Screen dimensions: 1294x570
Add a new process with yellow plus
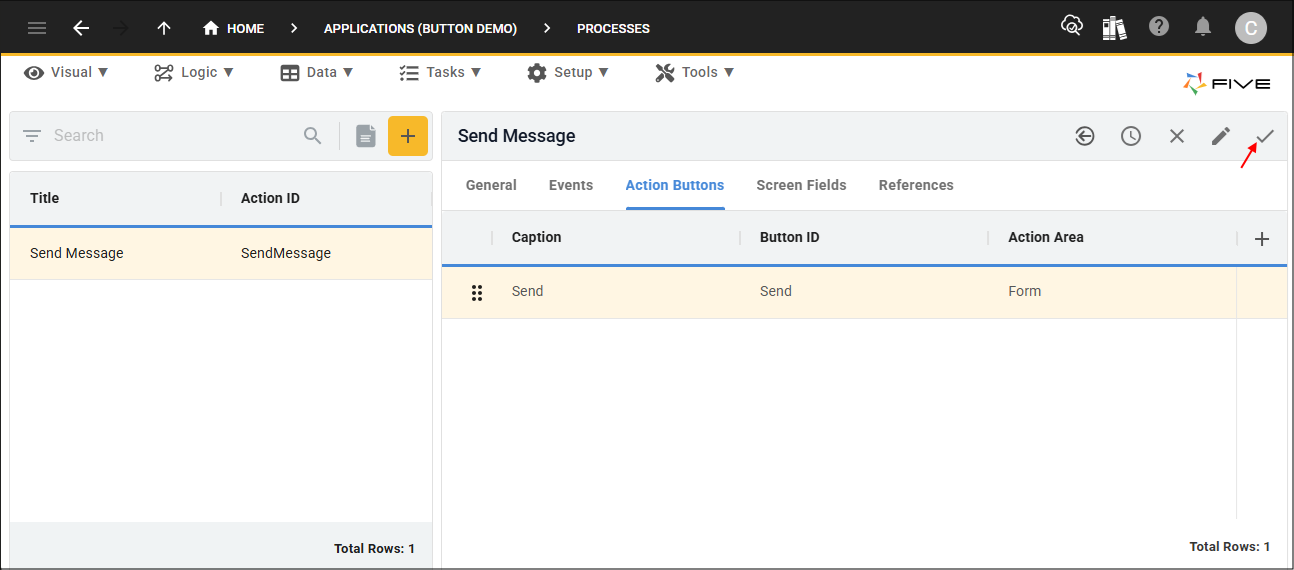408,136
